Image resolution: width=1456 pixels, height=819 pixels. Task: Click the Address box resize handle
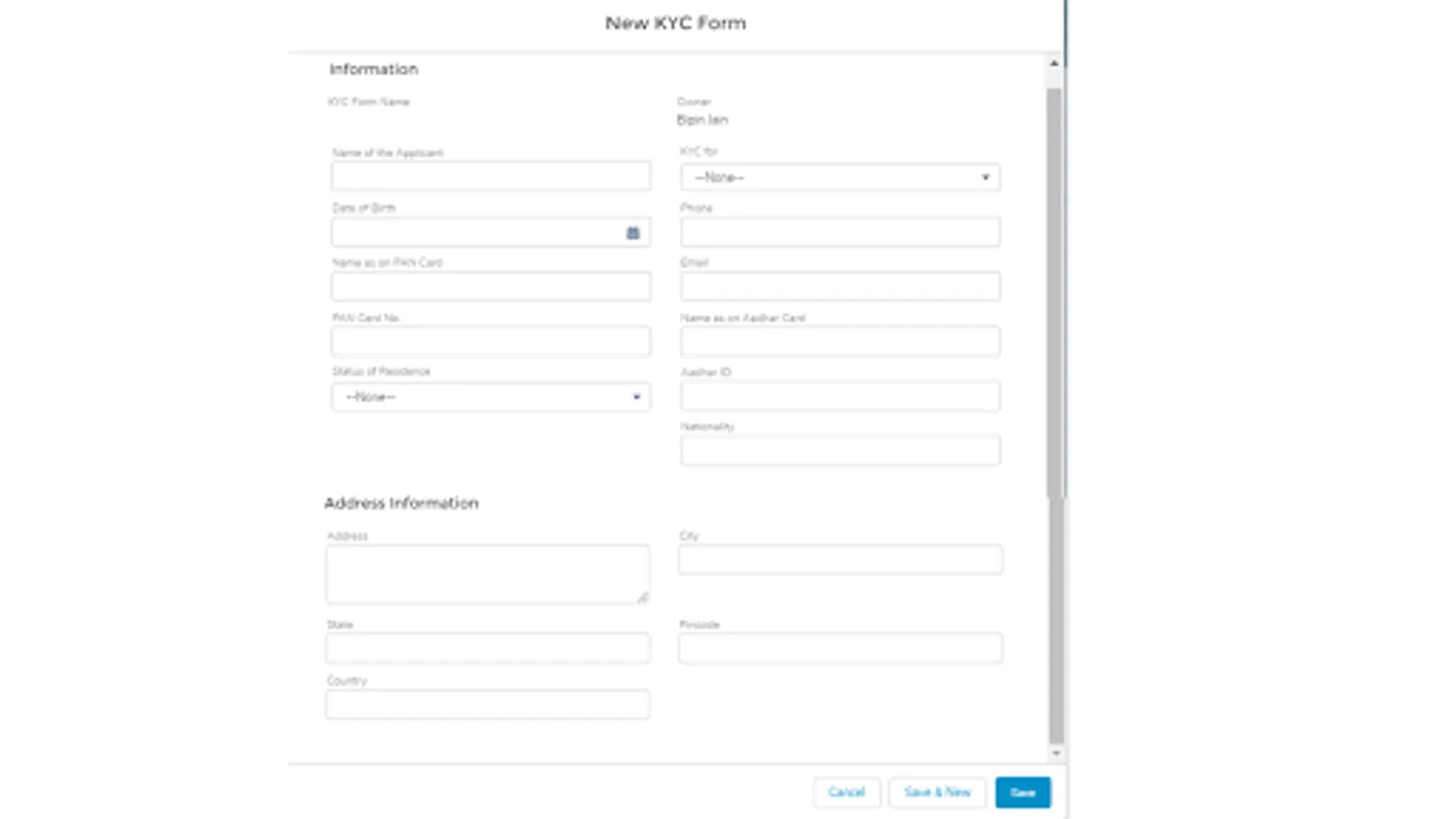click(643, 597)
